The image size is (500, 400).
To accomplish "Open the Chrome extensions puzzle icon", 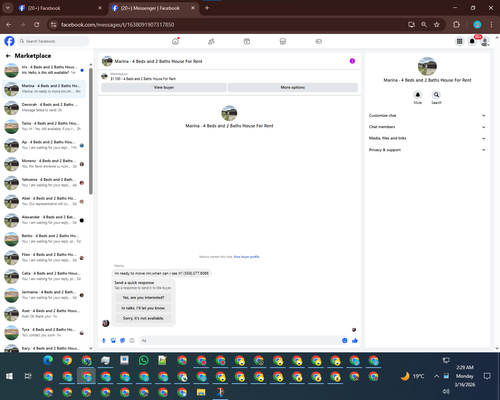I will [x=456, y=25].
